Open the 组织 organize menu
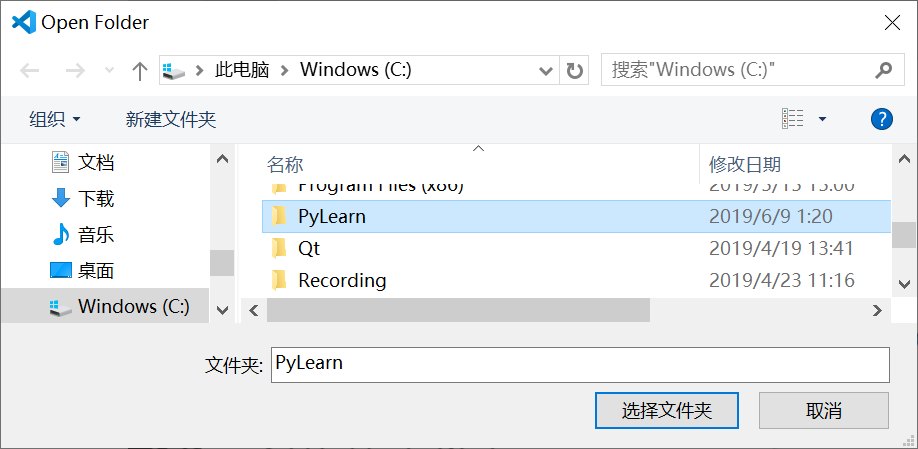The height and width of the screenshot is (449, 918). (55, 119)
